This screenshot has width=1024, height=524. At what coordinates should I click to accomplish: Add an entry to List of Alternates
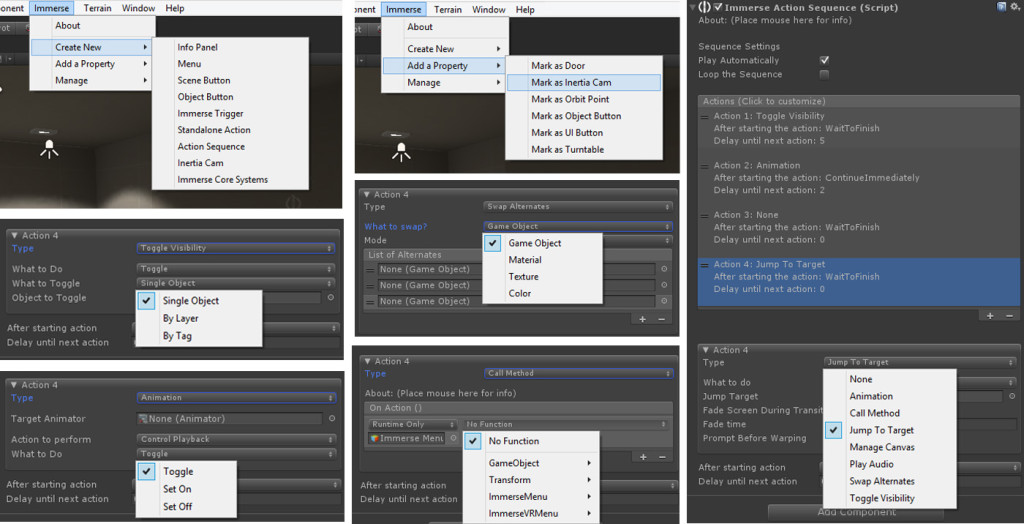tap(643, 319)
